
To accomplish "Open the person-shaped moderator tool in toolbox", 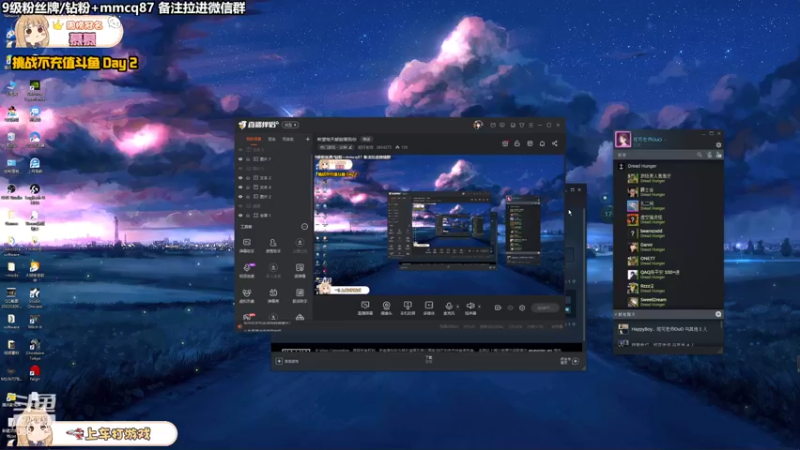I will pyautogui.click(x=273, y=243).
